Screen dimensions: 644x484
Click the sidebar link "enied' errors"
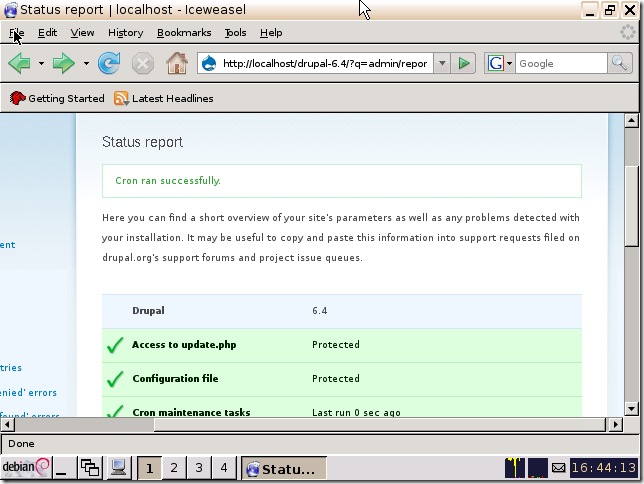28,393
